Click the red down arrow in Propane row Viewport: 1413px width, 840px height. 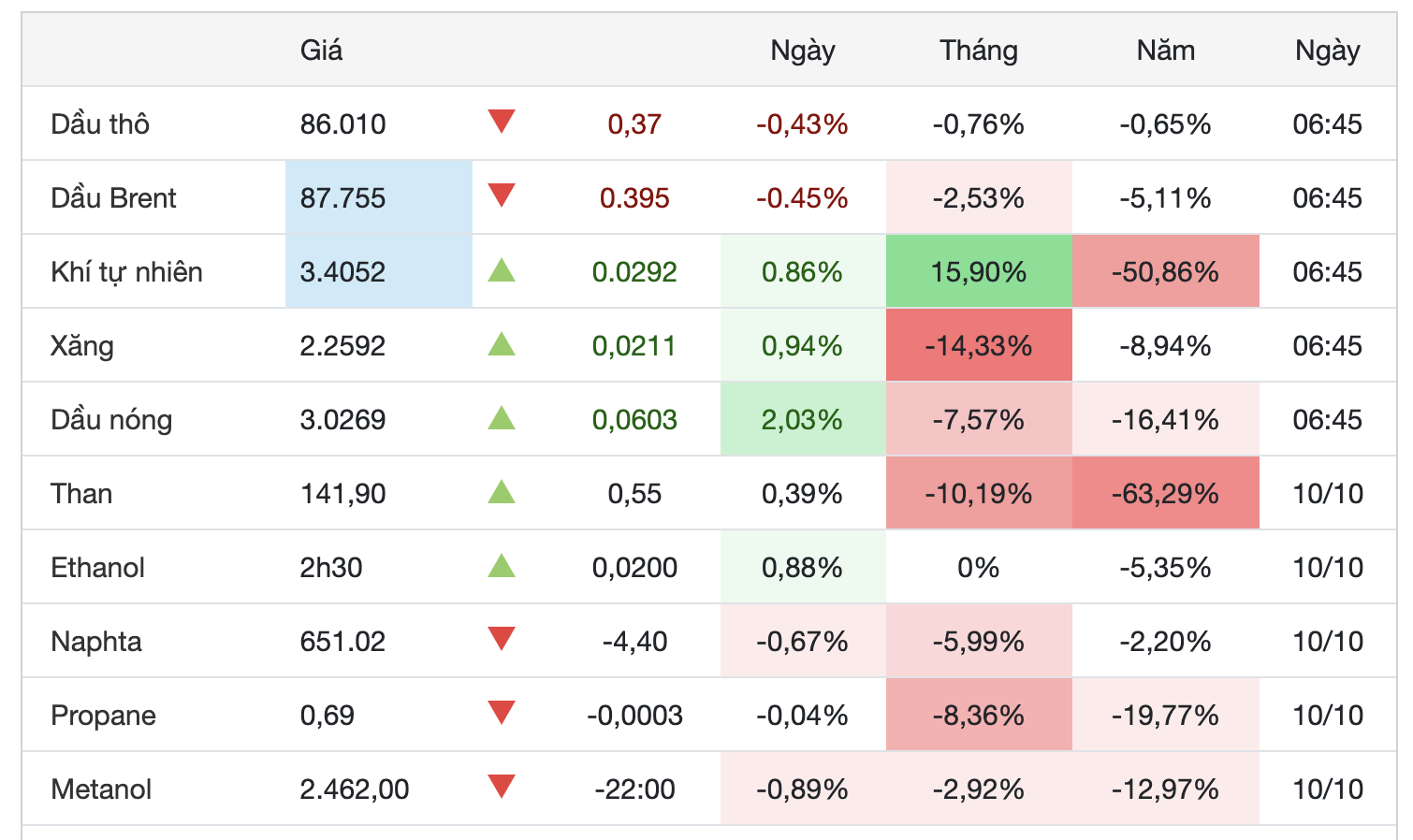502,713
